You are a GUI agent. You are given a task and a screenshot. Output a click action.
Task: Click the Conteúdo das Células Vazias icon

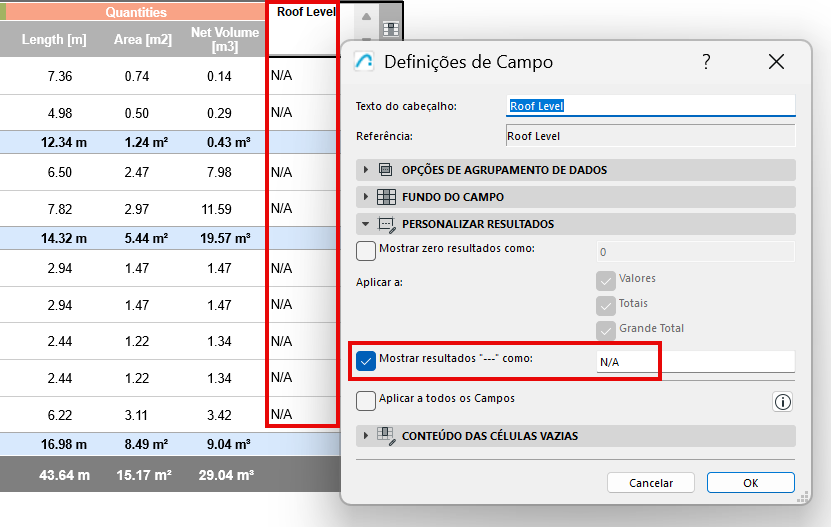(386, 436)
